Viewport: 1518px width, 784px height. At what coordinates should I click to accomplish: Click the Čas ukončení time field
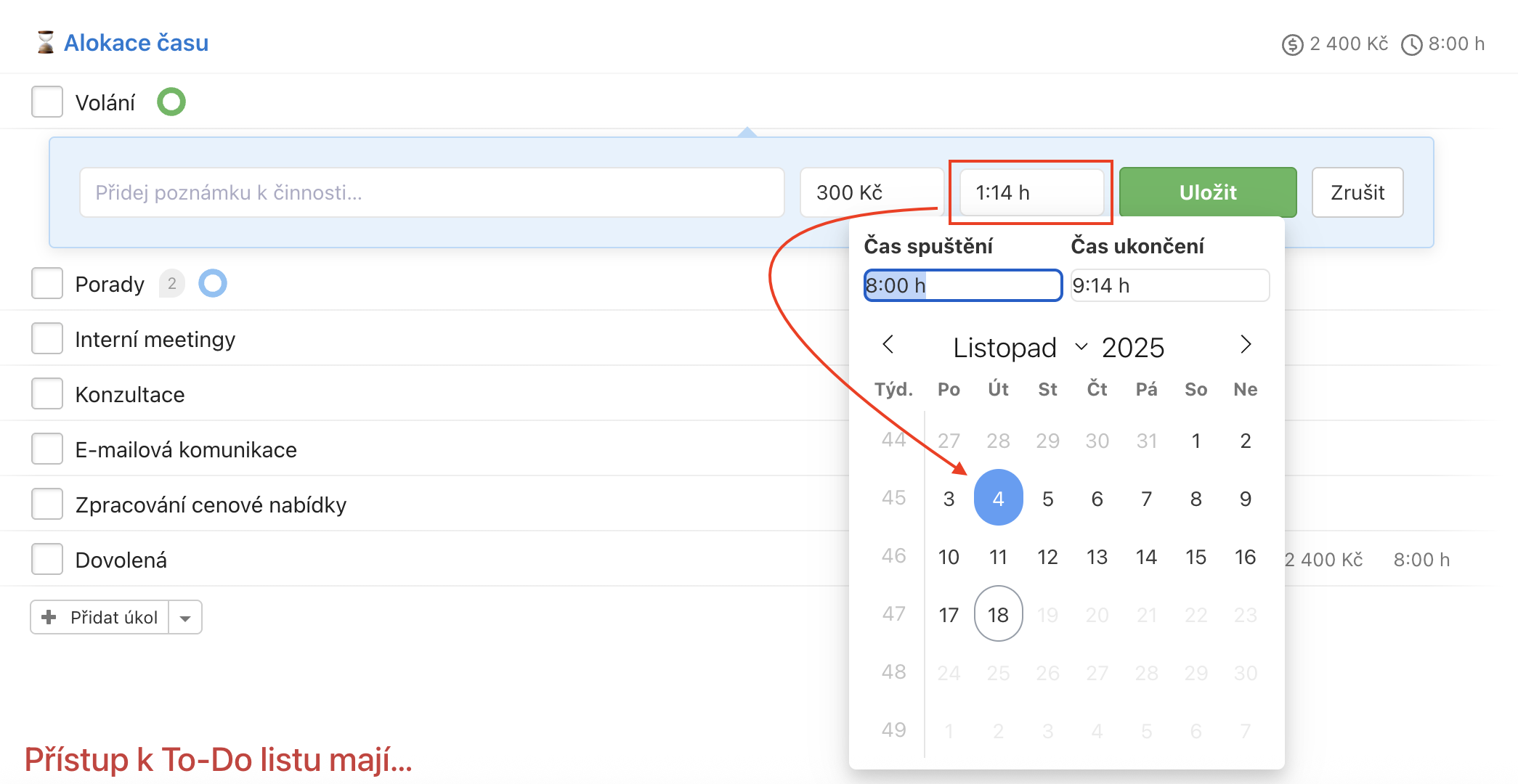click(1169, 285)
